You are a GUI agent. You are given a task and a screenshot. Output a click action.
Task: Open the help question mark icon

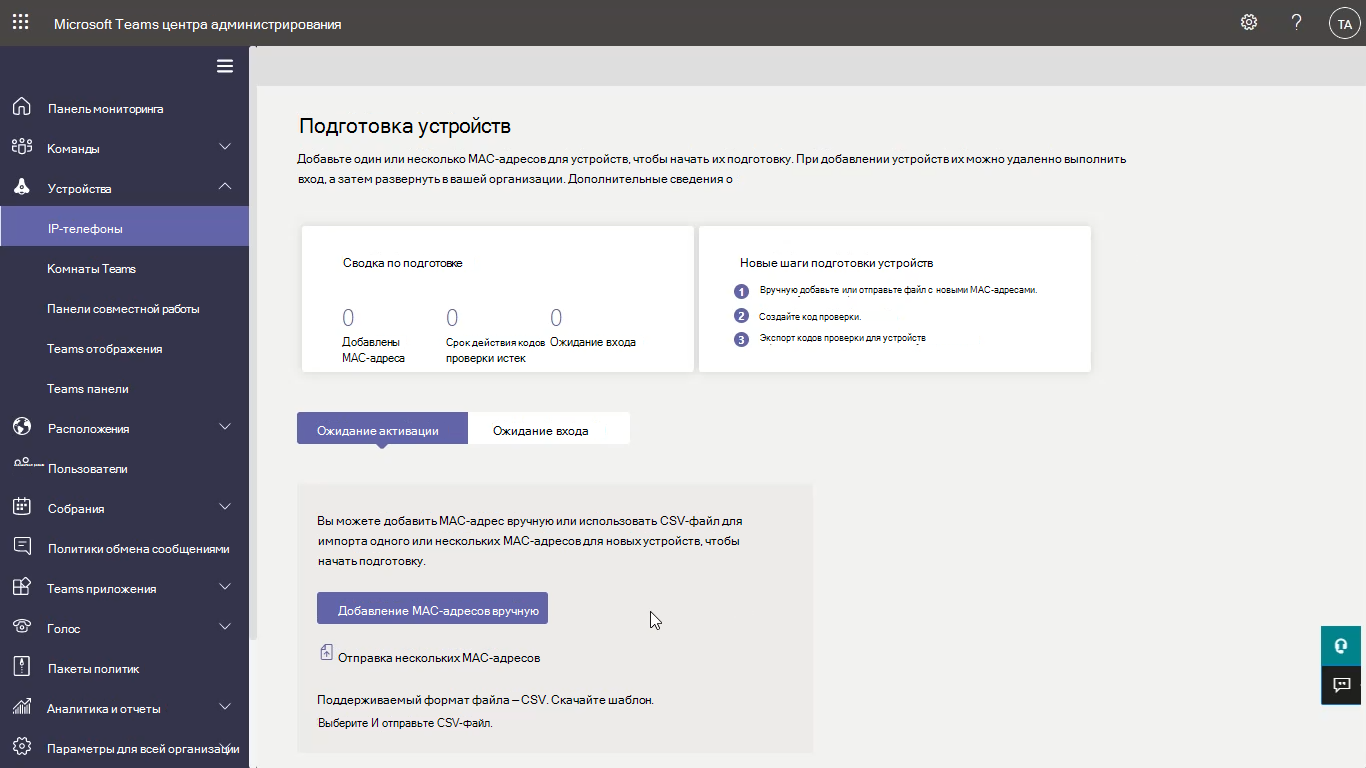tap(1297, 22)
